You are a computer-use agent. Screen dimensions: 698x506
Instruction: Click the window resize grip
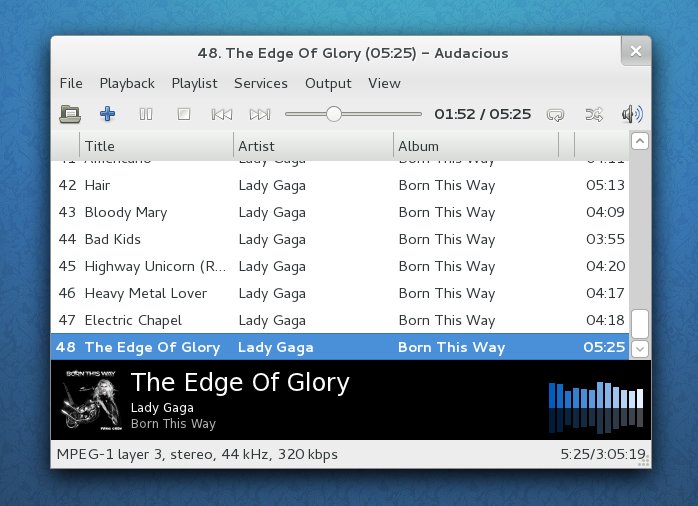click(x=644, y=463)
